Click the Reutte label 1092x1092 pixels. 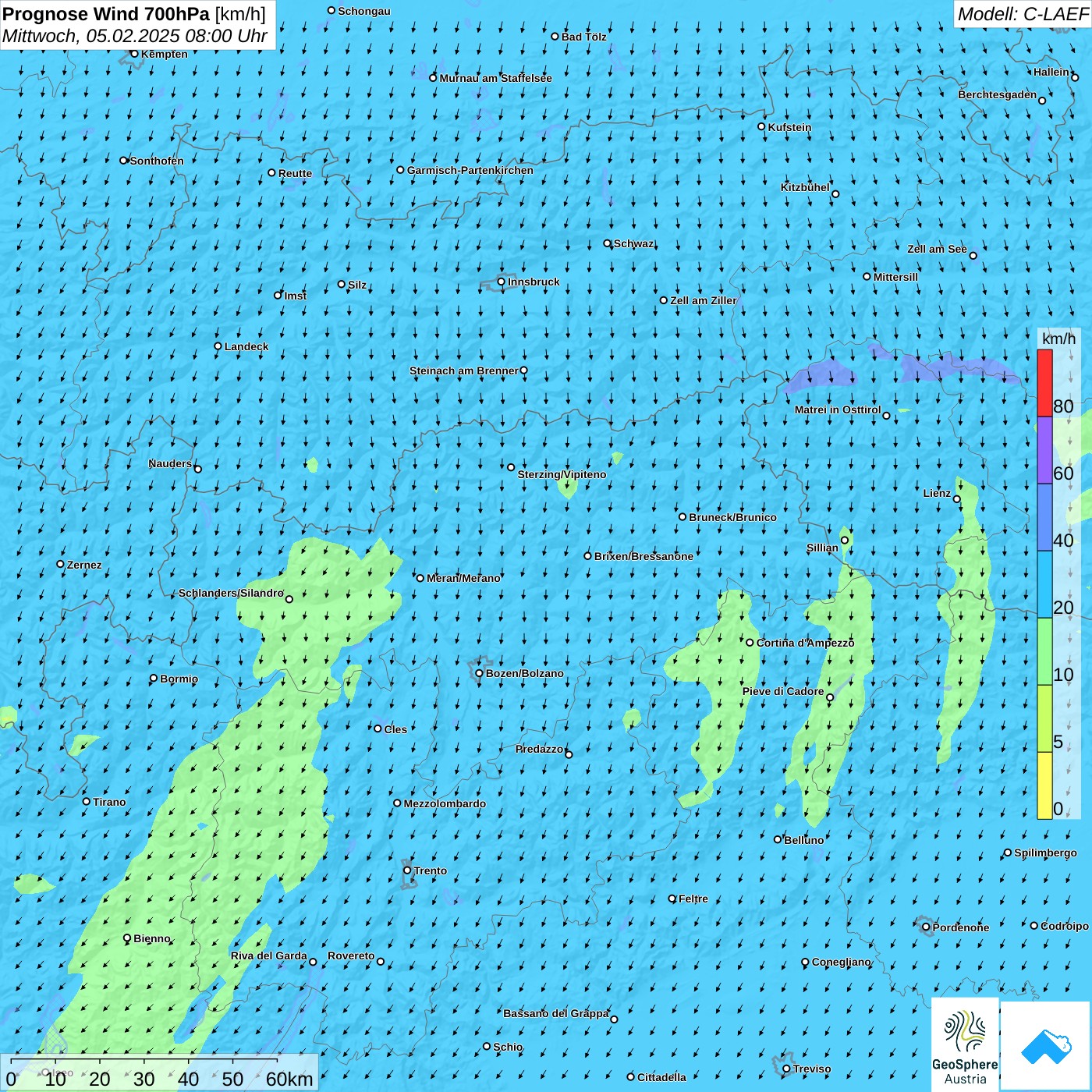click(x=296, y=173)
